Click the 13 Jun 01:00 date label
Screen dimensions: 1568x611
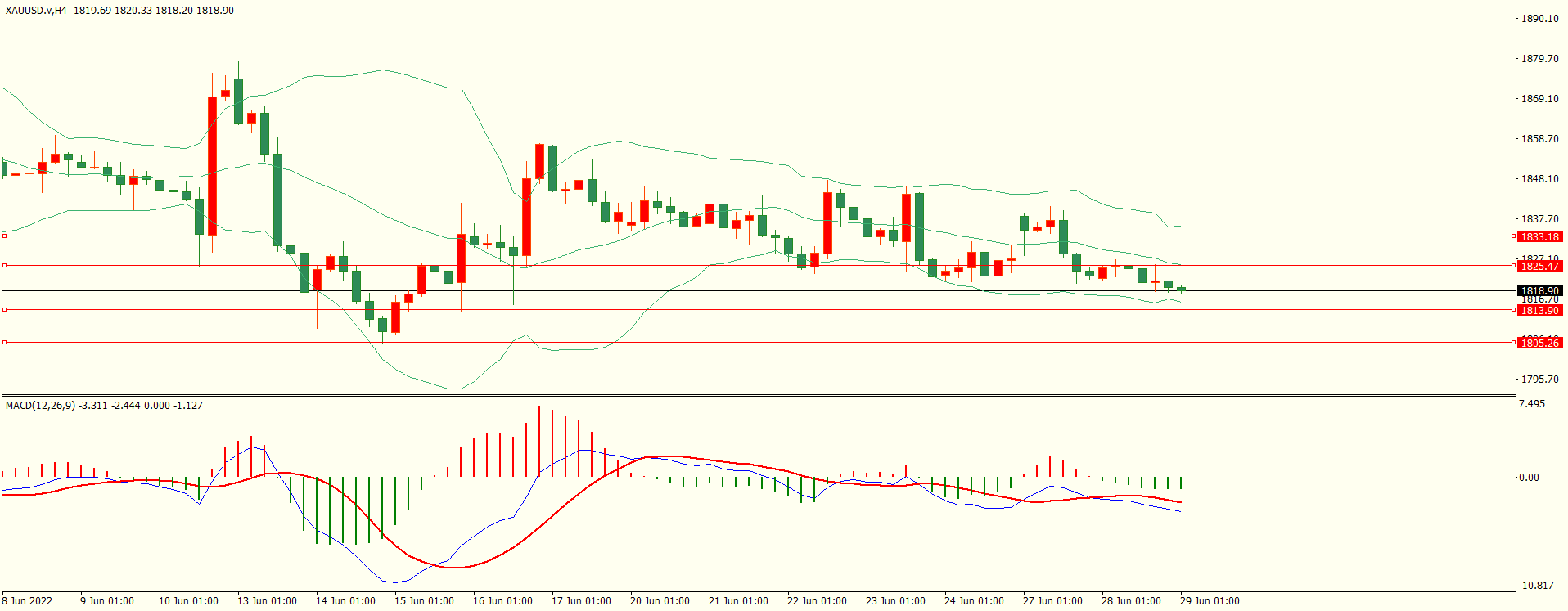point(267,601)
